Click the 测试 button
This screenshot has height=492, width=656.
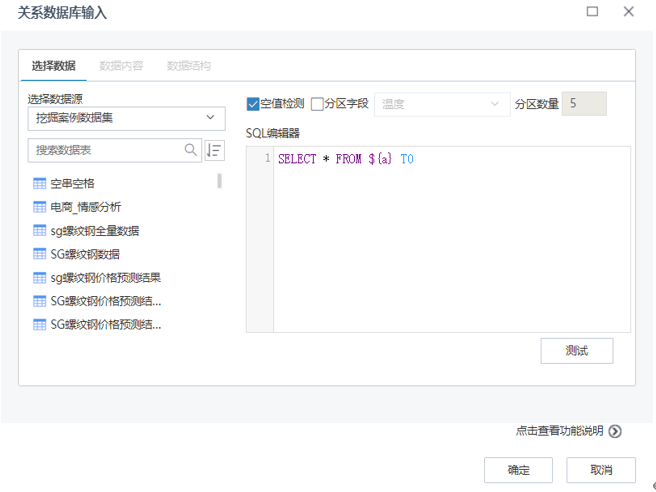pos(576,351)
